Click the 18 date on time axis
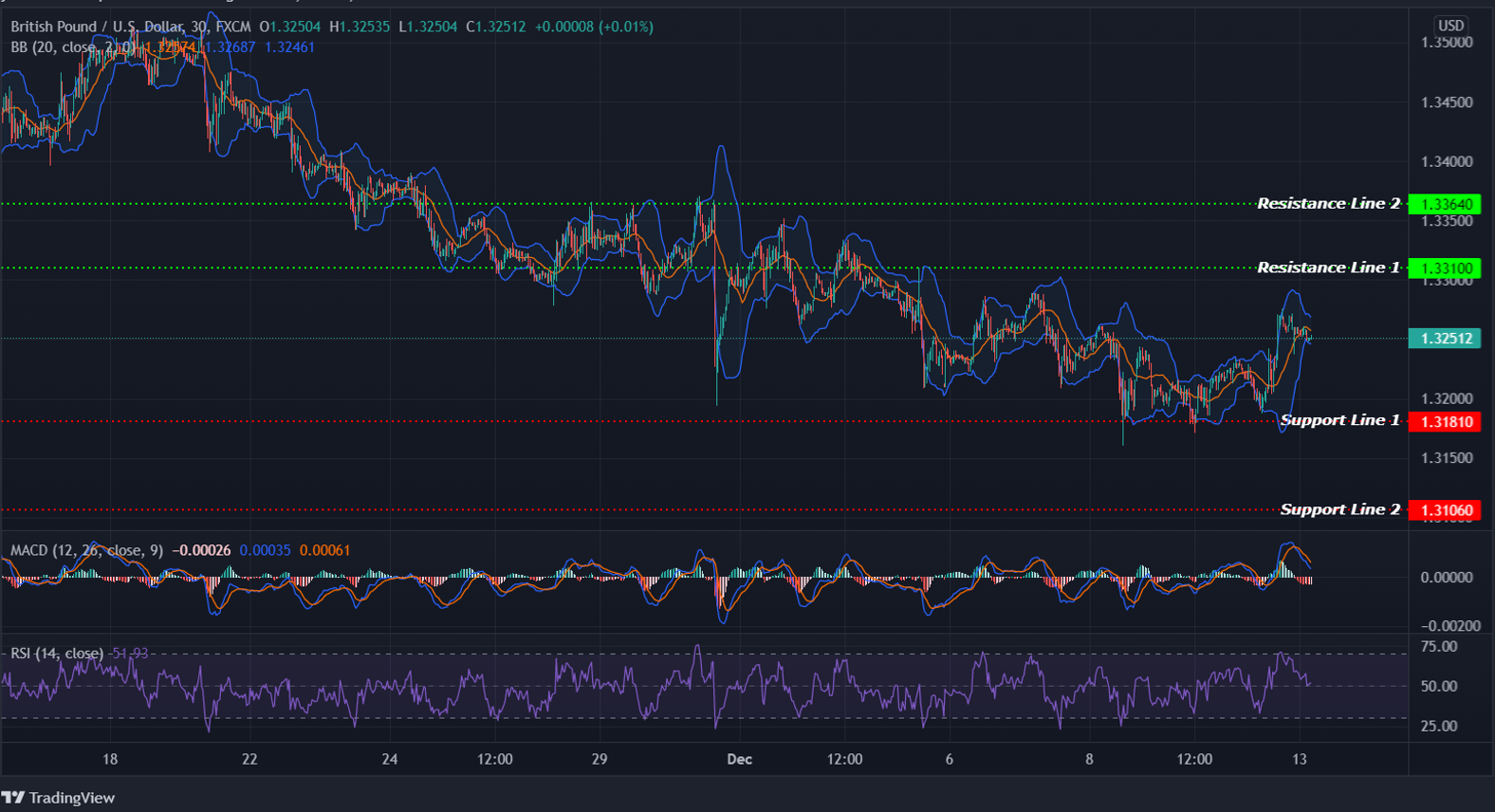The width and height of the screenshot is (1495, 812). (x=110, y=759)
